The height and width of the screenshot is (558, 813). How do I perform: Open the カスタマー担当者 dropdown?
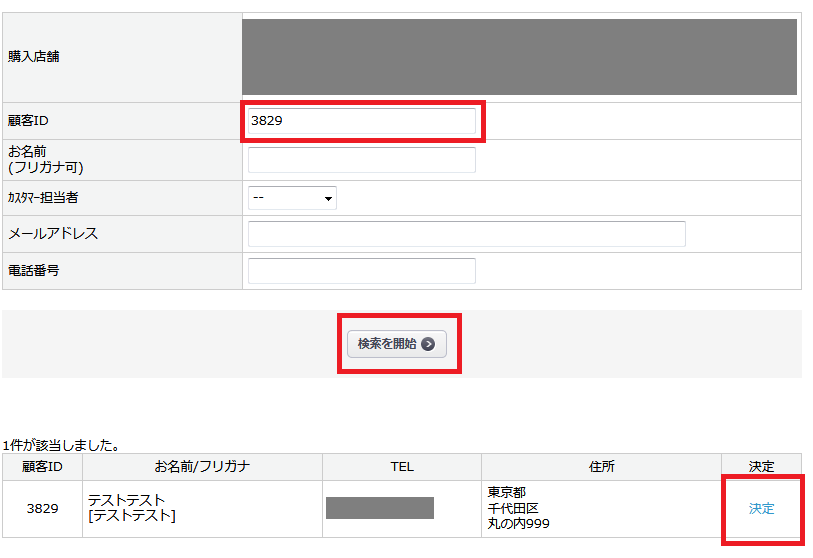292,198
